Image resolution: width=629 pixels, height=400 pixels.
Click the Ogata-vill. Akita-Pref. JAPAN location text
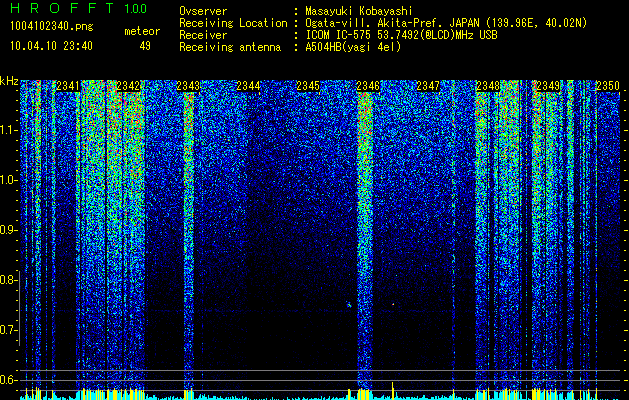[446, 23]
